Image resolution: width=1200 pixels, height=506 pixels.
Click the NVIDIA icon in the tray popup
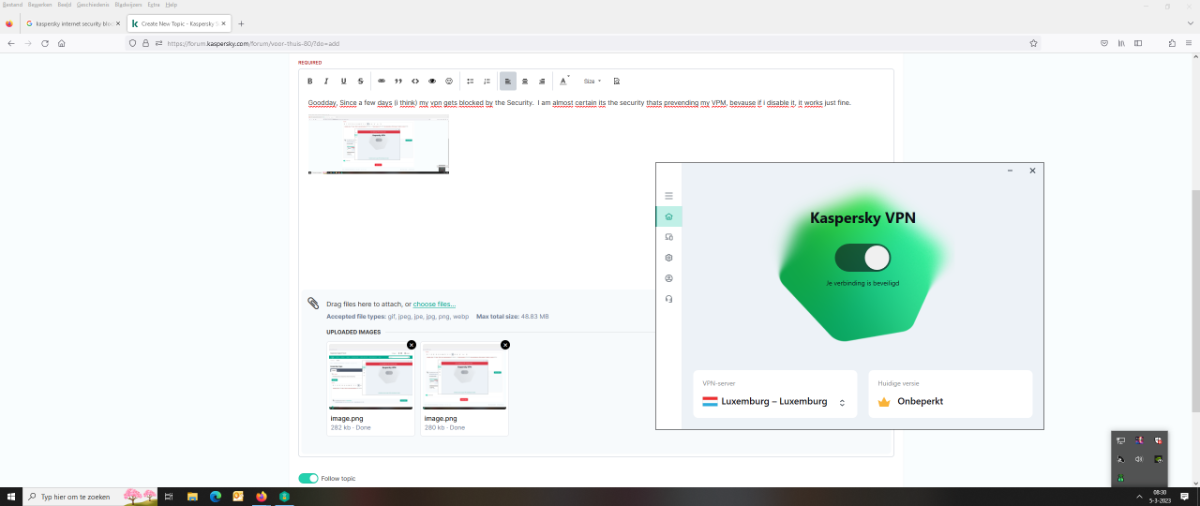pyautogui.click(x=1158, y=459)
